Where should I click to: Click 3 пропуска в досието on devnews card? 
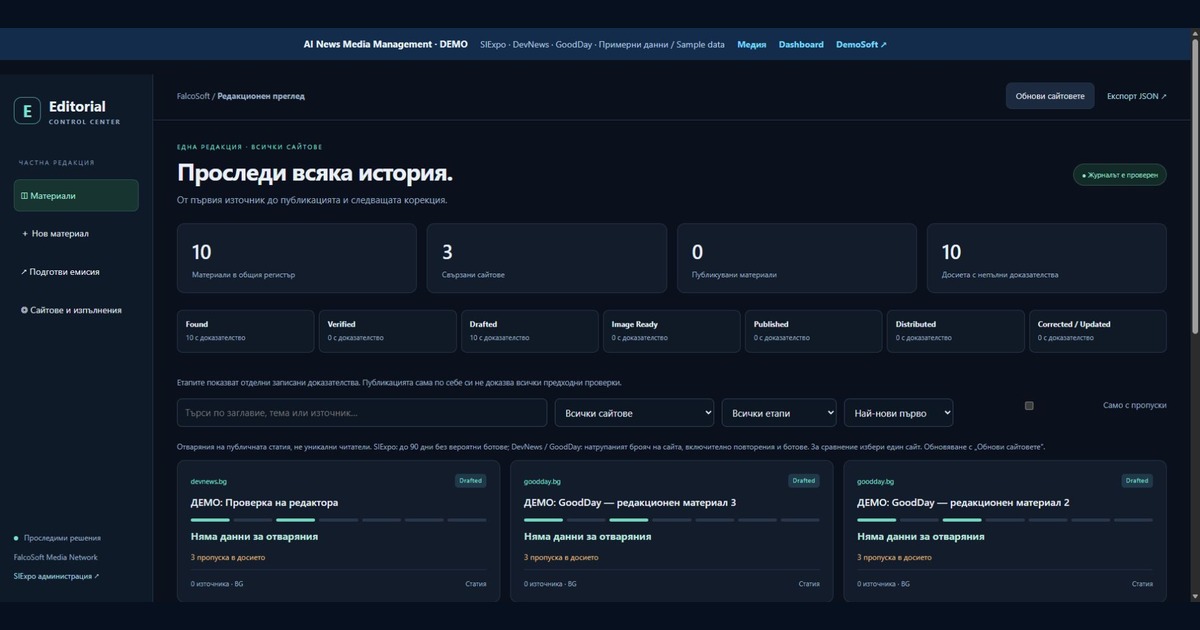227,557
